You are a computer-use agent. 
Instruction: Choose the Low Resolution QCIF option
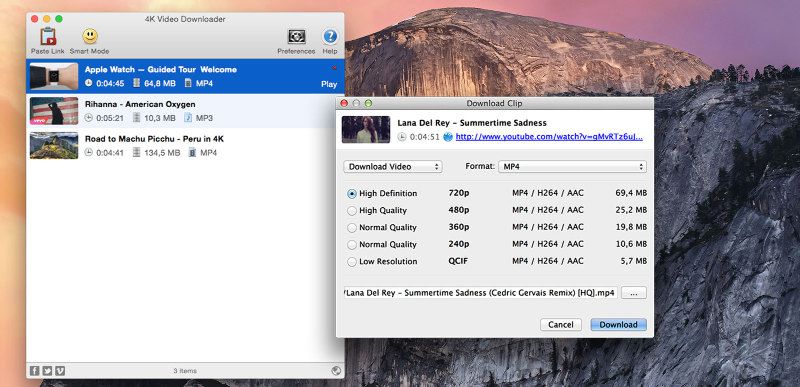coord(352,262)
